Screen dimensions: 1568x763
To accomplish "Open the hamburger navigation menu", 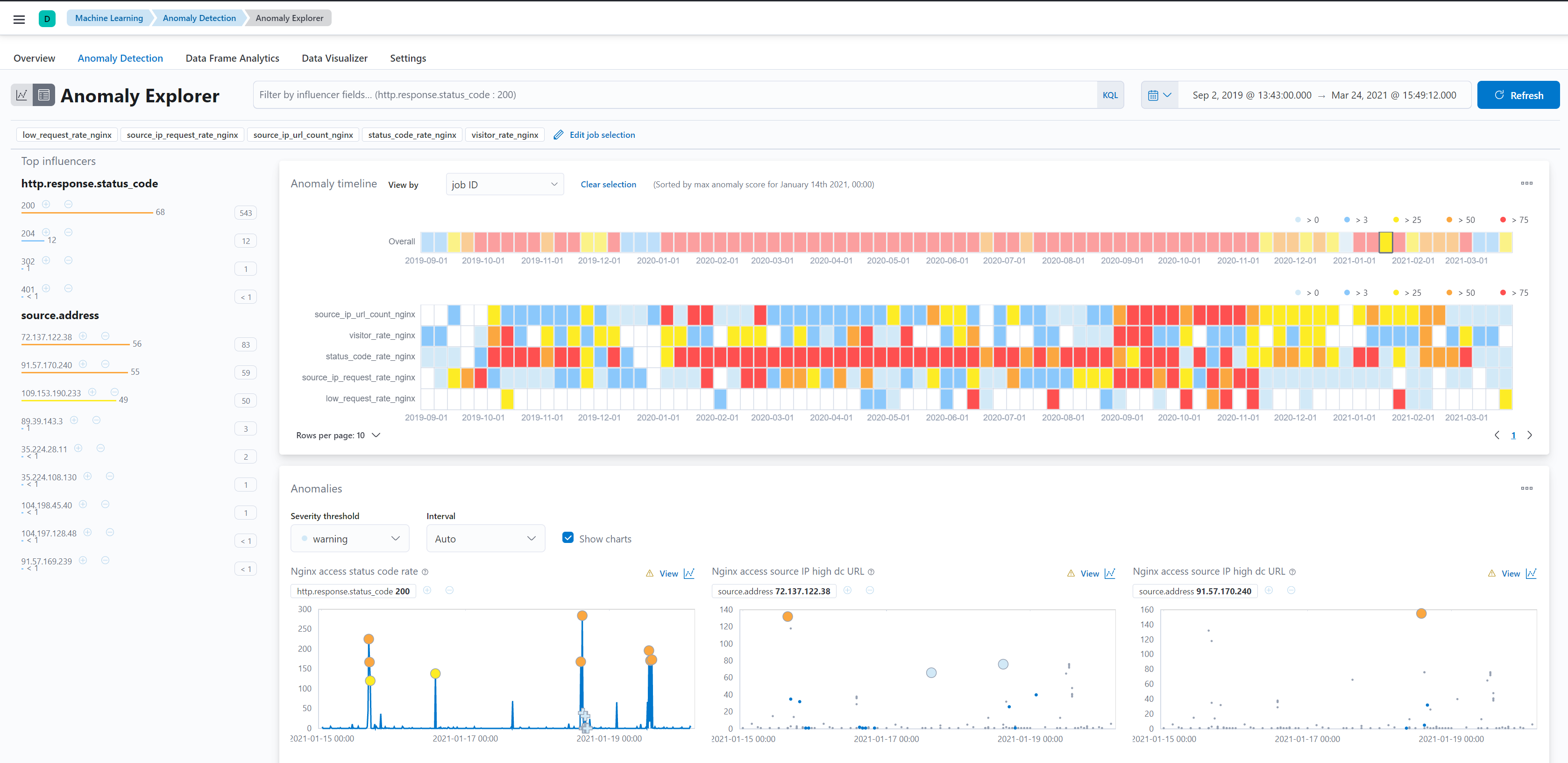I will tap(19, 19).
